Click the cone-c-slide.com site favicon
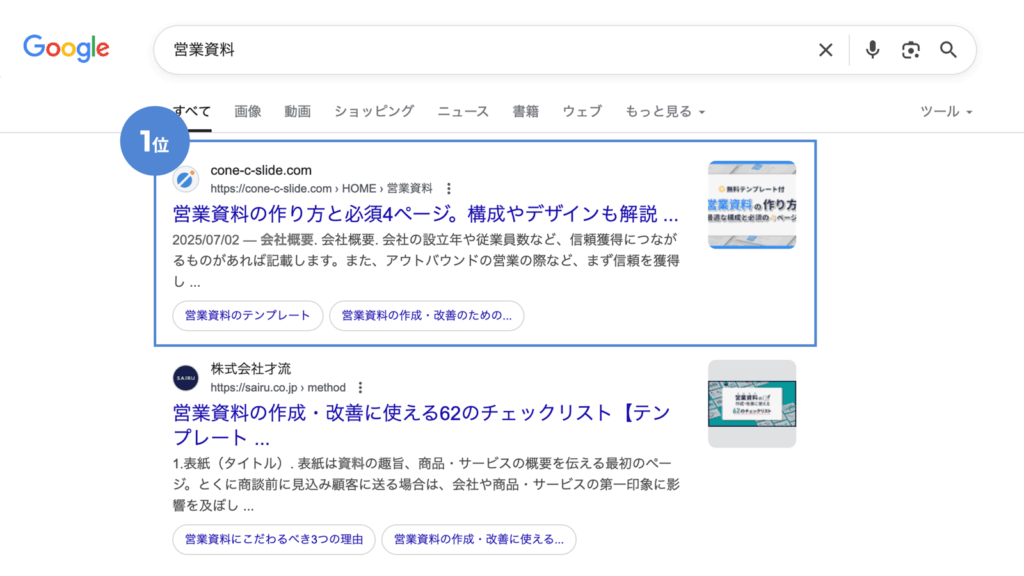Viewport: 1024px width, 576px height. coord(185,179)
